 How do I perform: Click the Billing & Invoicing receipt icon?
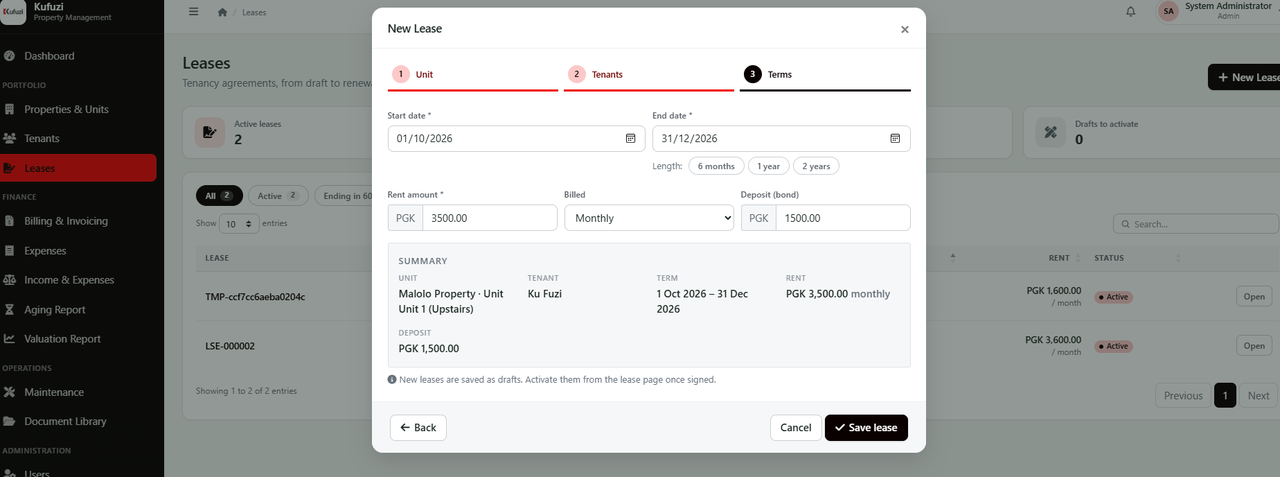(x=10, y=221)
